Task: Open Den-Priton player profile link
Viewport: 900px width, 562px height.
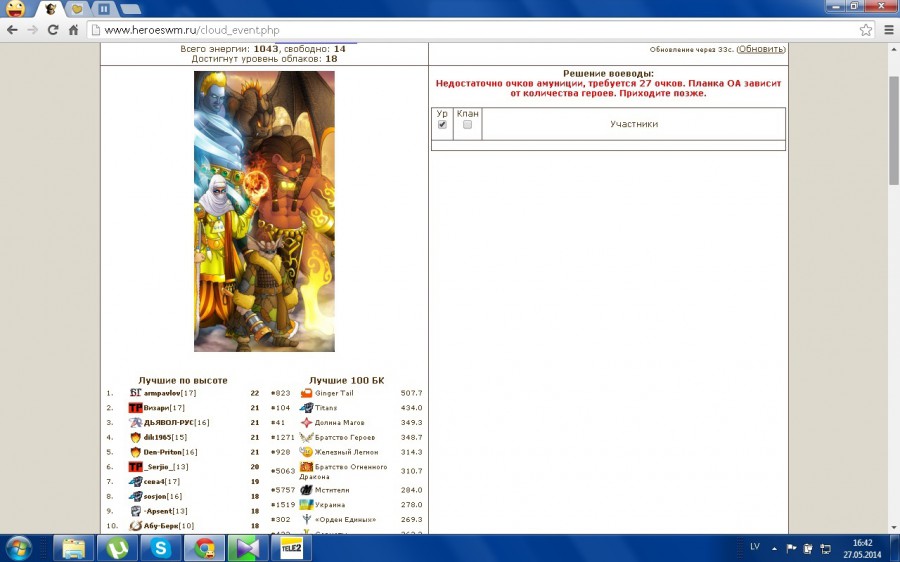Action: click(163, 452)
